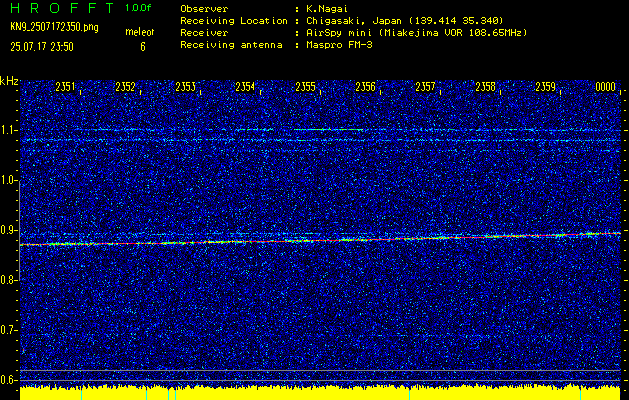Click the version number 1.00f
The height and width of the screenshot is (400, 629).
138,8
